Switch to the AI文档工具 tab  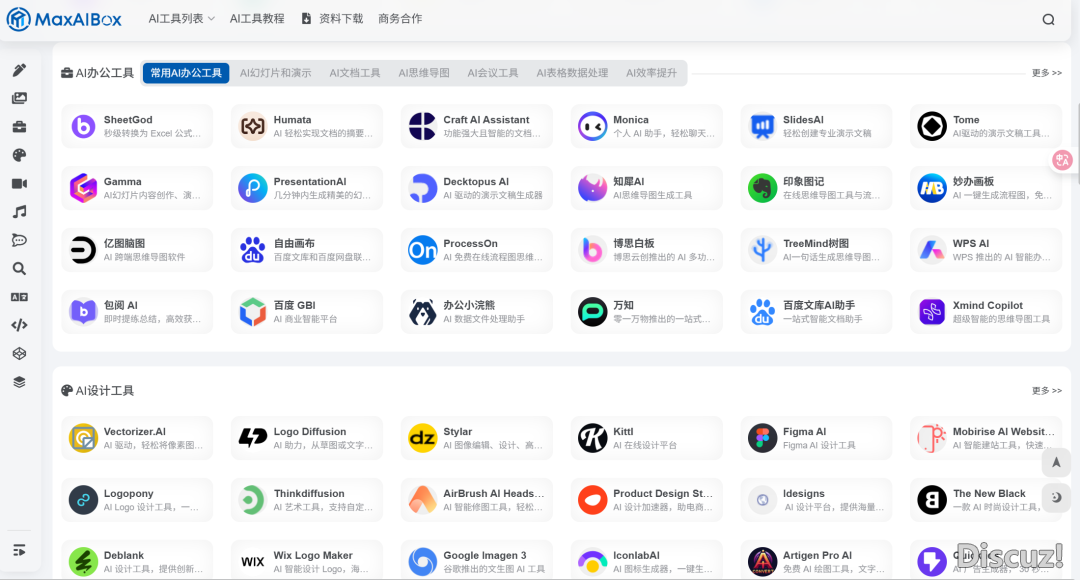[x=355, y=73]
